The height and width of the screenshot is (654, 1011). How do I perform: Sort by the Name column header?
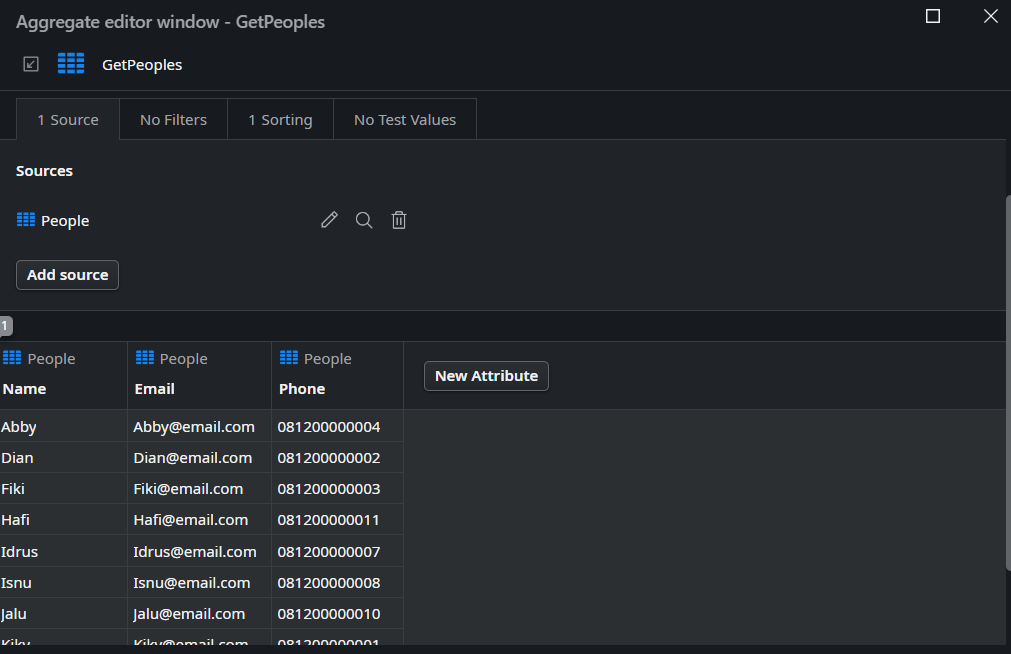pos(24,389)
